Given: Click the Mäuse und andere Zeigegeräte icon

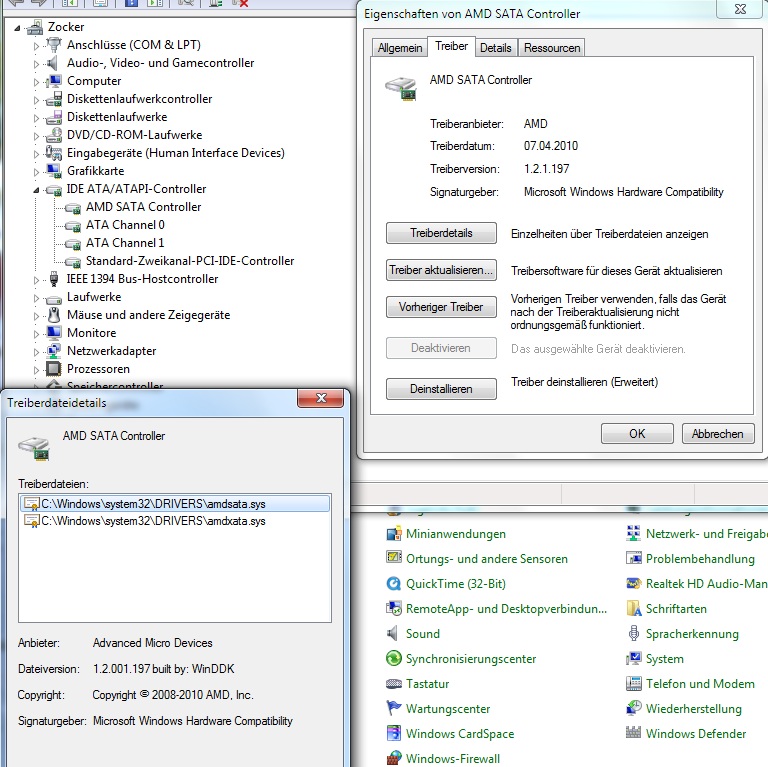Looking at the screenshot, I should coord(54,314).
